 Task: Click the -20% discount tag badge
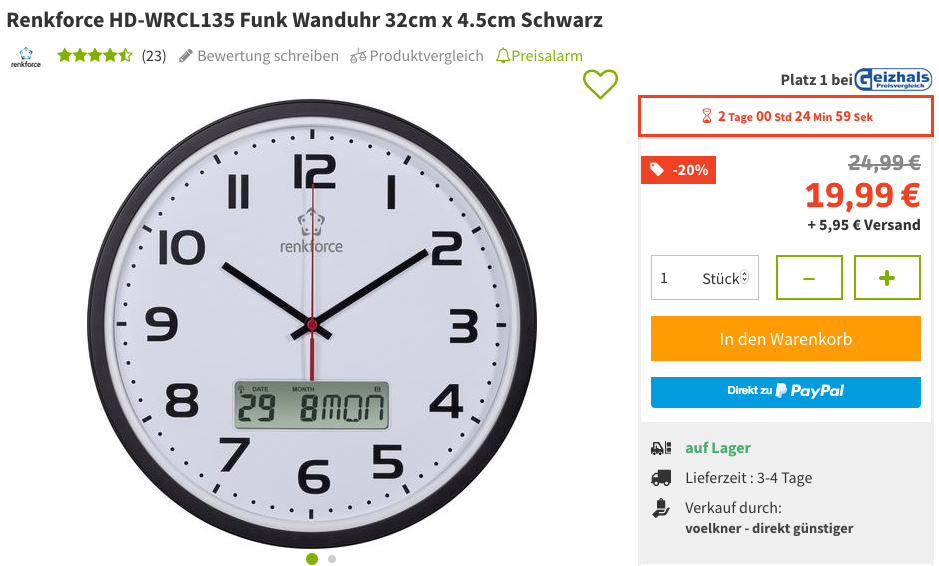(678, 170)
